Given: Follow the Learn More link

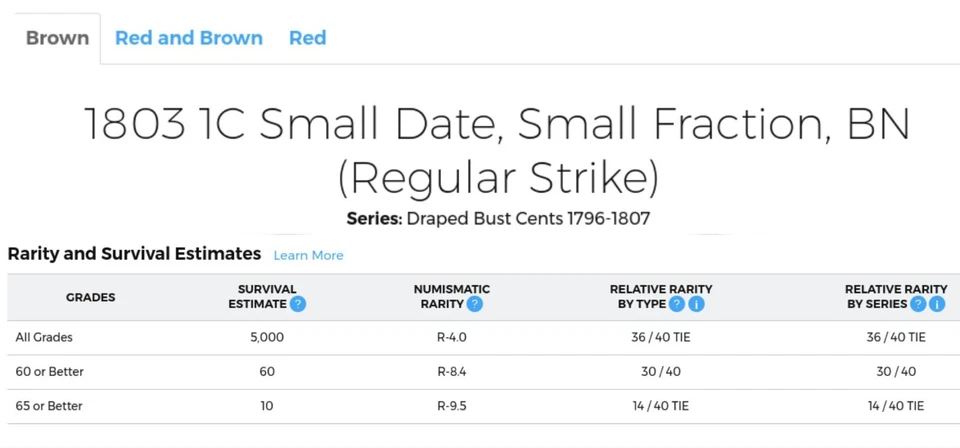Looking at the screenshot, I should [x=308, y=255].
